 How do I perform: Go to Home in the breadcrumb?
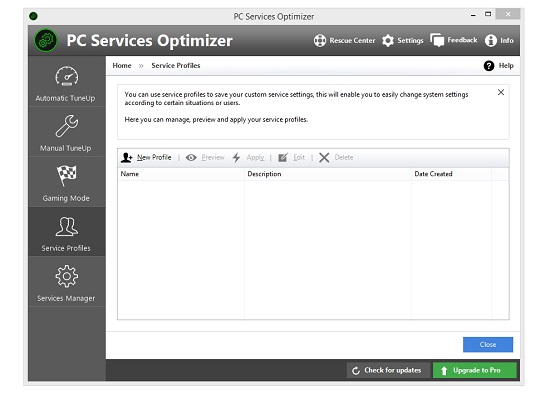(x=122, y=66)
